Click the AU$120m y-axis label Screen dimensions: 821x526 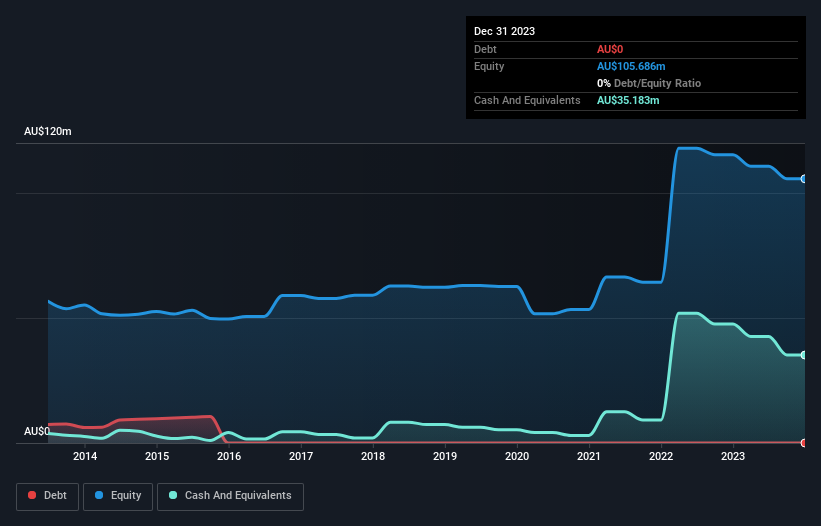[x=48, y=131]
